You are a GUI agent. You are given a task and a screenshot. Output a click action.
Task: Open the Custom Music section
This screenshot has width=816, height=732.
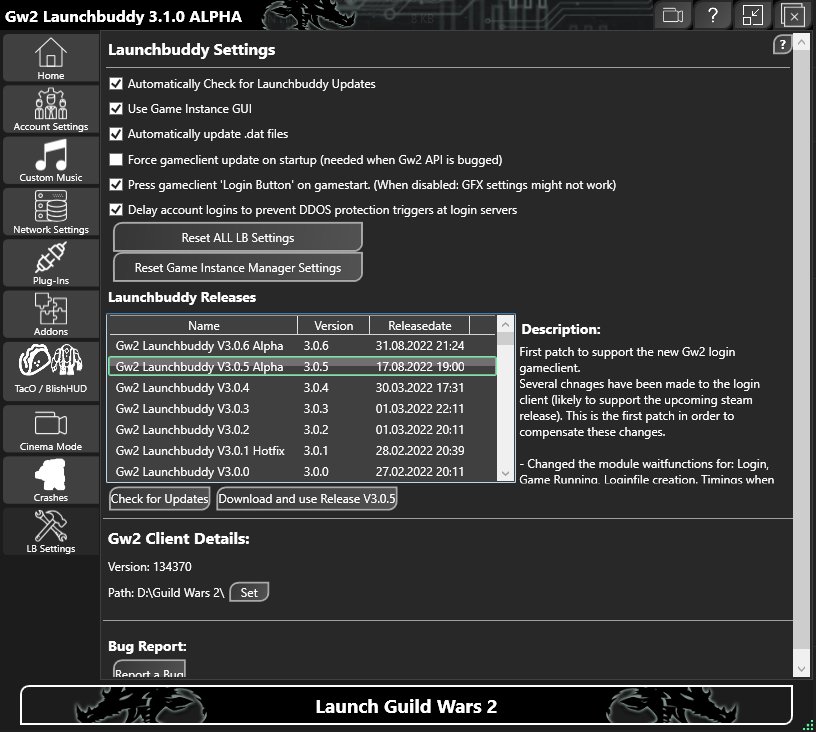click(x=51, y=160)
